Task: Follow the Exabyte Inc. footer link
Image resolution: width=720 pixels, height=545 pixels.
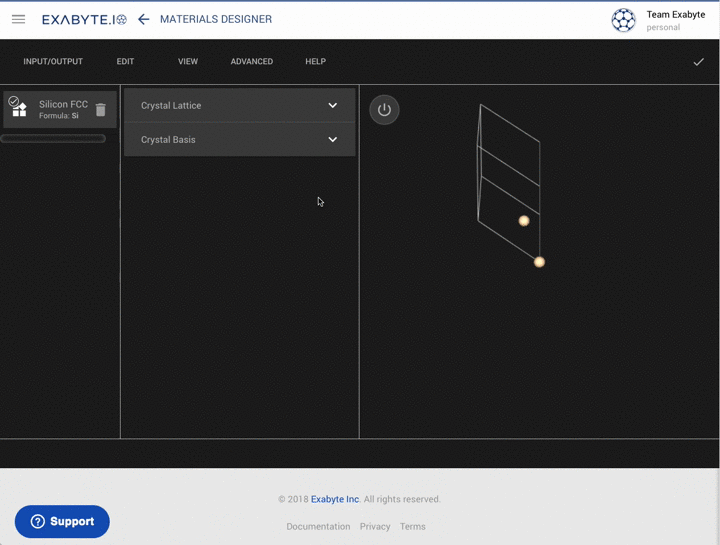Action: [x=335, y=499]
